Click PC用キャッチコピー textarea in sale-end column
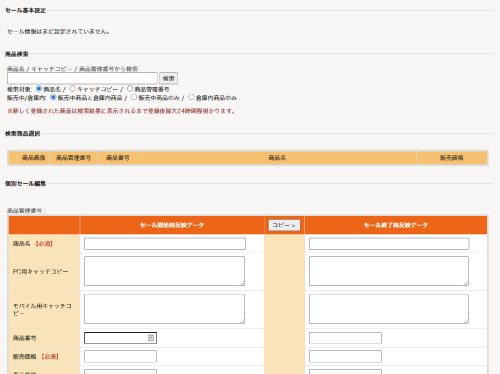The height and width of the screenshot is (374, 500). (389, 271)
